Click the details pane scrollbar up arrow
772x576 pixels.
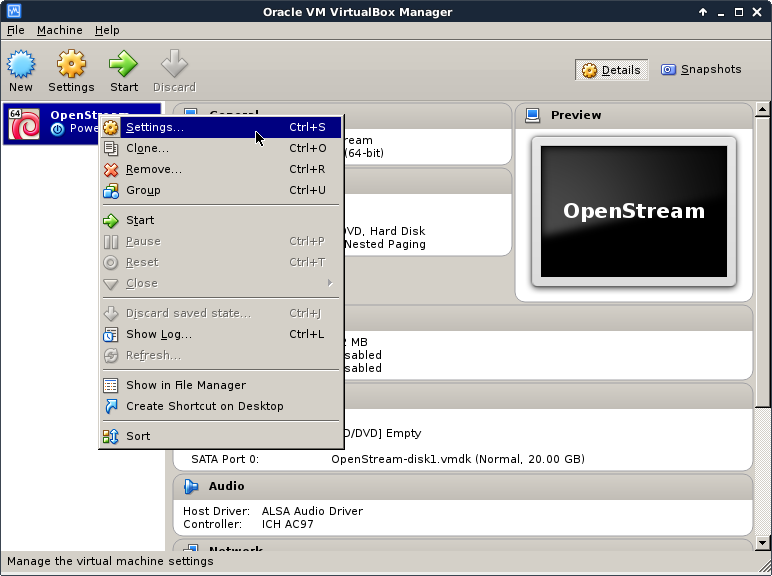click(762, 109)
